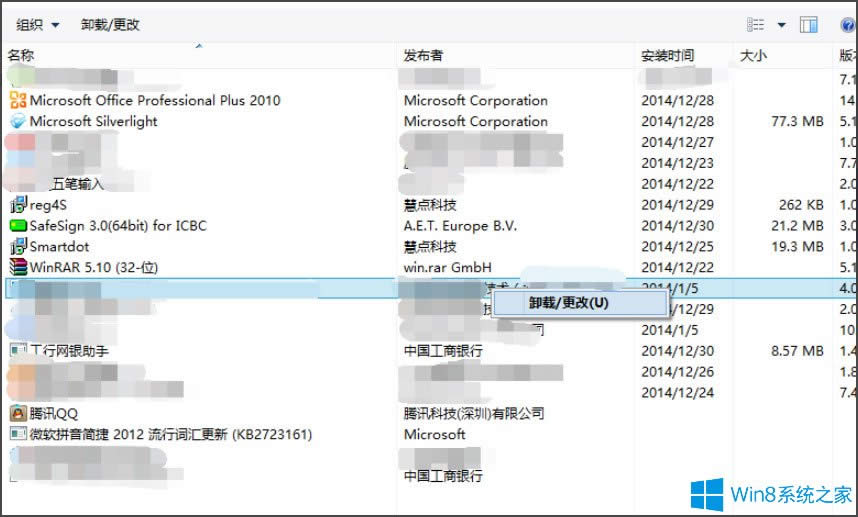Click the 19.3 MB size value
The width and height of the screenshot is (858, 517).
(x=797, y=246)
